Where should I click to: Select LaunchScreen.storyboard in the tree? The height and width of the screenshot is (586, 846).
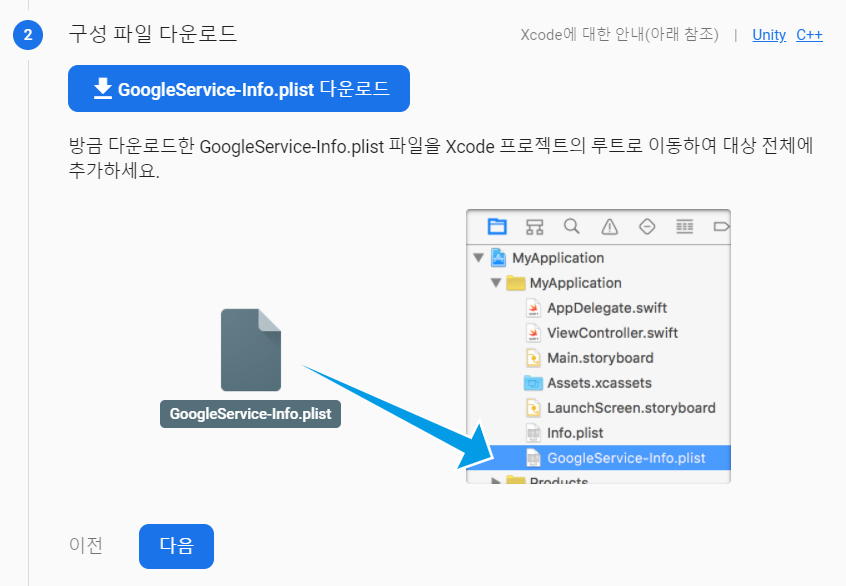[631, 408]
